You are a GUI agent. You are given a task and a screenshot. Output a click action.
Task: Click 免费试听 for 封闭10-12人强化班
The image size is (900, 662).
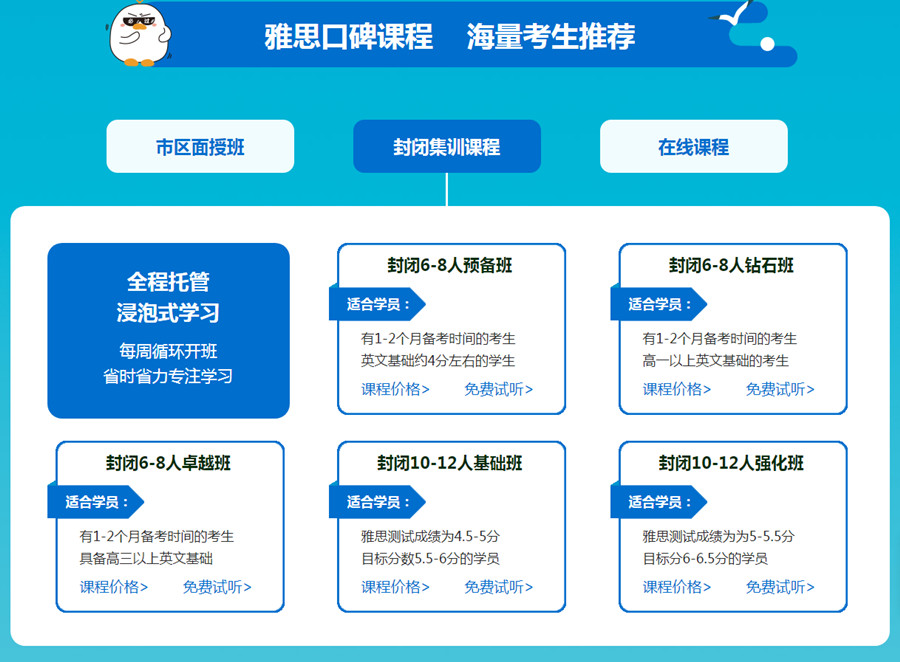[780, 587]
